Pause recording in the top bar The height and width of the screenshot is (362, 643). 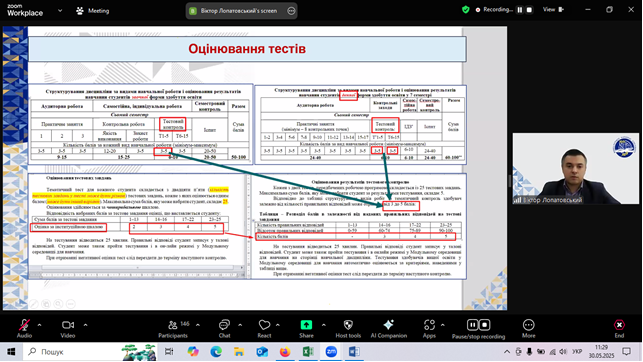point(520,10)
